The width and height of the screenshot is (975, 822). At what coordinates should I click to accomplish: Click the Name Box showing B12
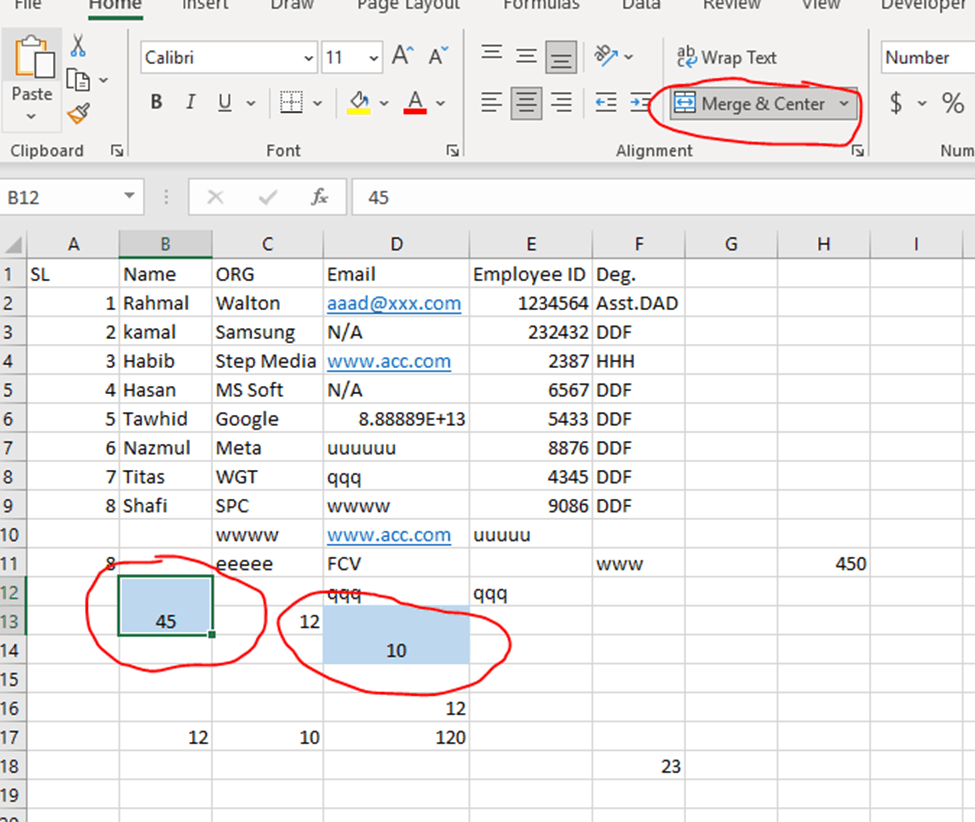tap(61, 197)
